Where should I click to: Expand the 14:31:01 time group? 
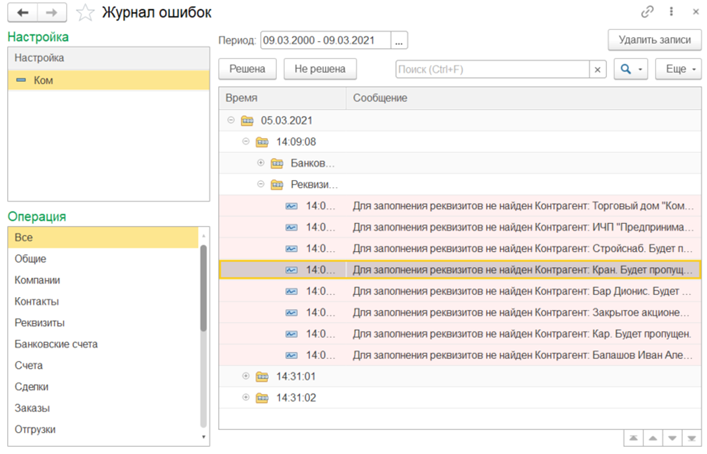(x=246, y=376)
